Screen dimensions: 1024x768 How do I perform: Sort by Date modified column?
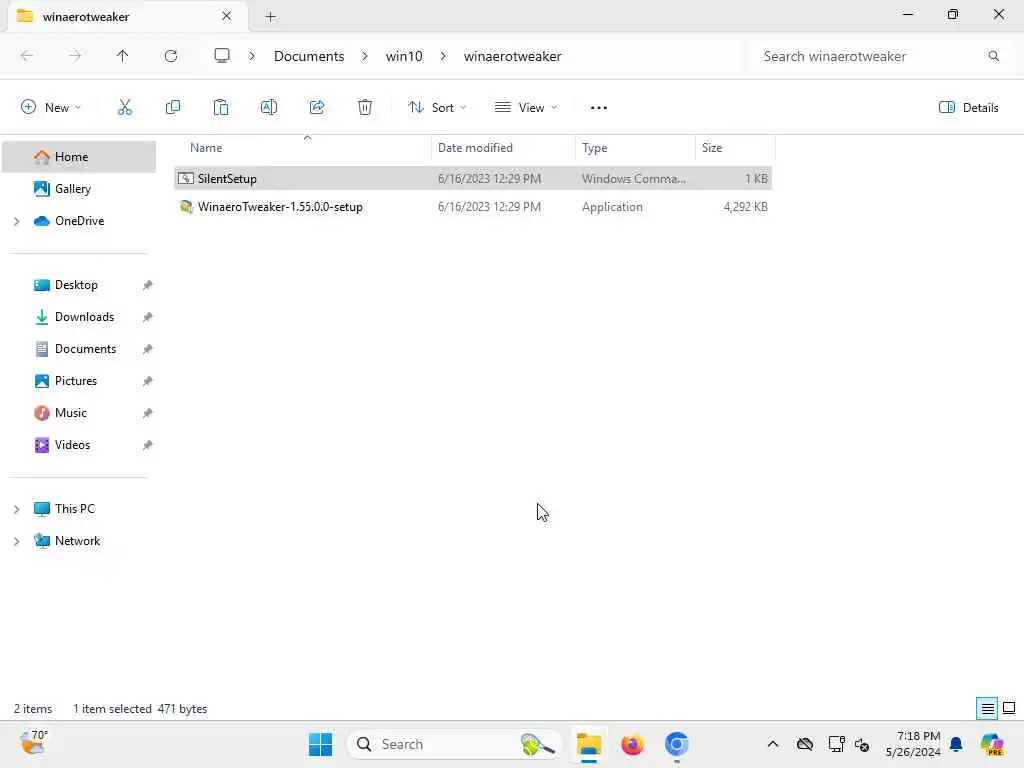(x=504, y=148)
